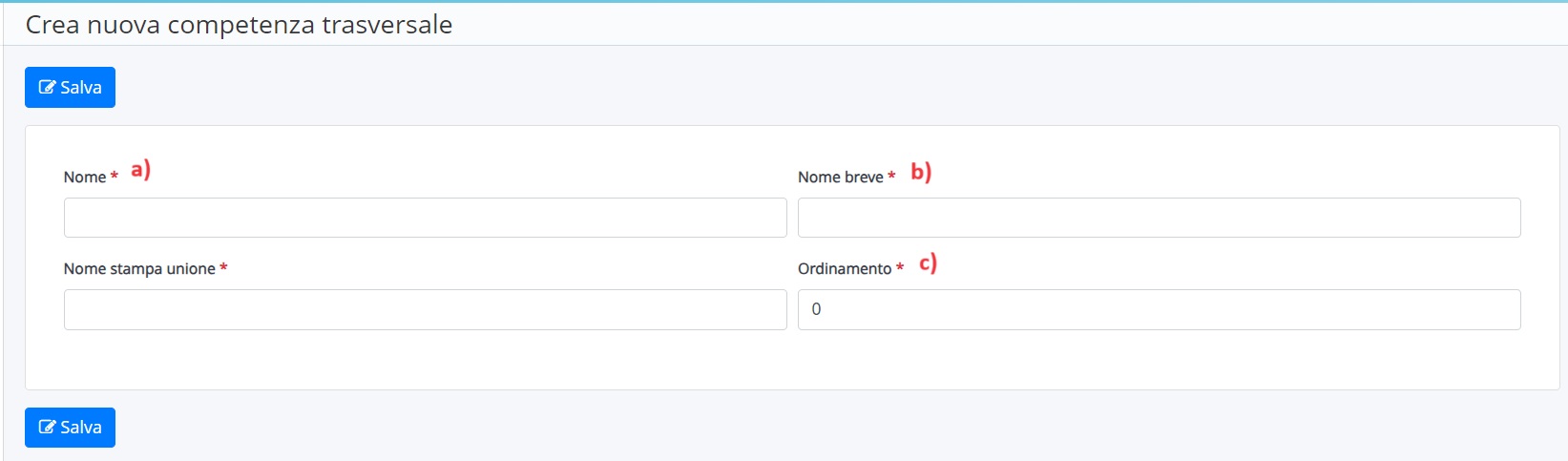Click into the Nome breve input
Screen dimensions: 1568x461
point(1159,218)
